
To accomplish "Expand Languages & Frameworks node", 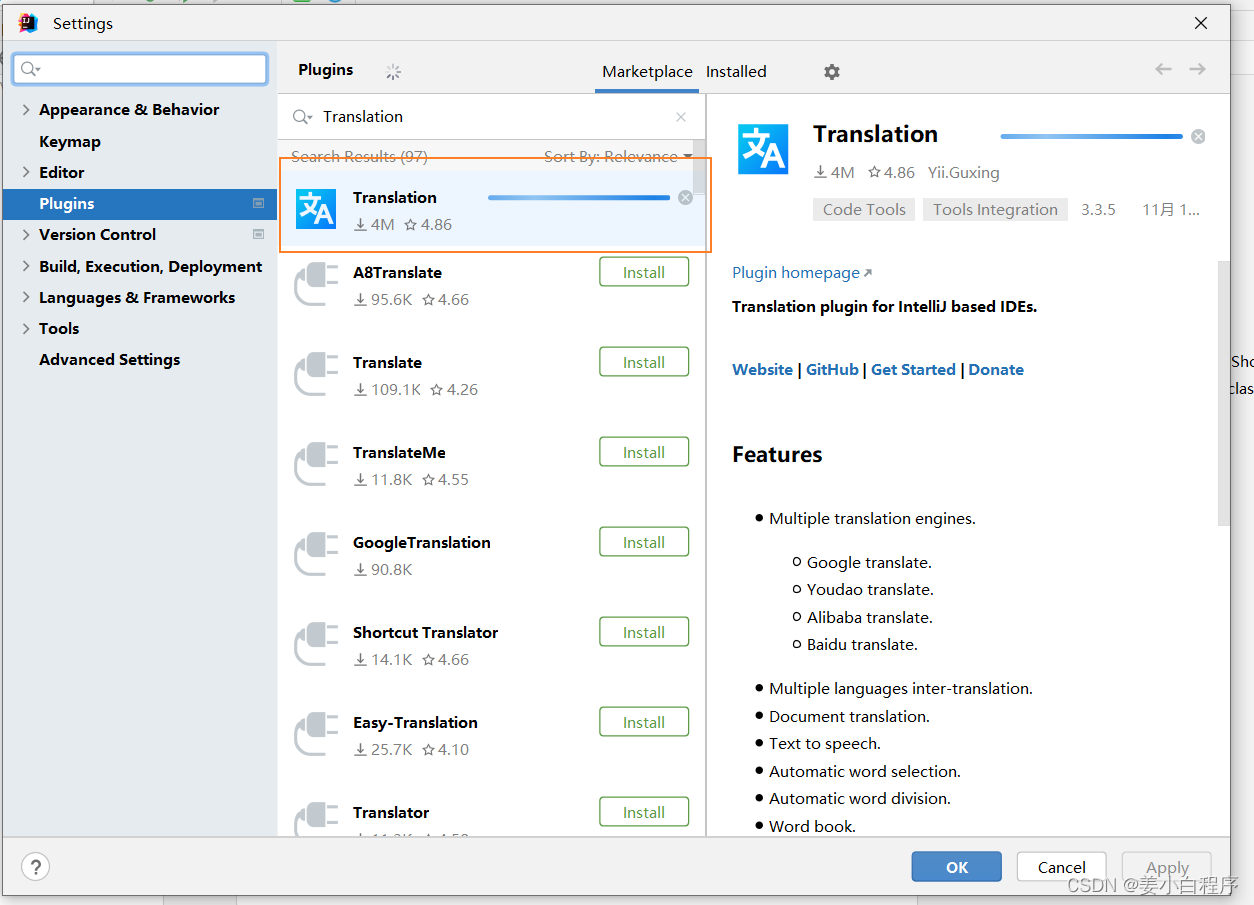I will (x=26, y=297).
